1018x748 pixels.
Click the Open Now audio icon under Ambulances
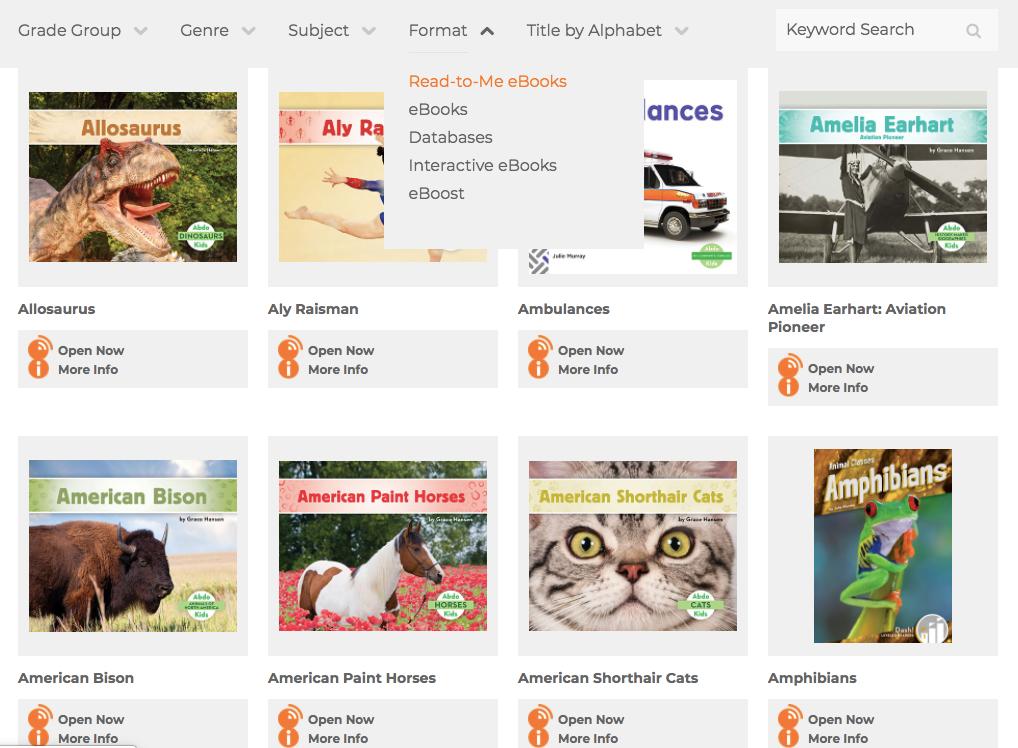pyautogui.click(x=539, y=349)
